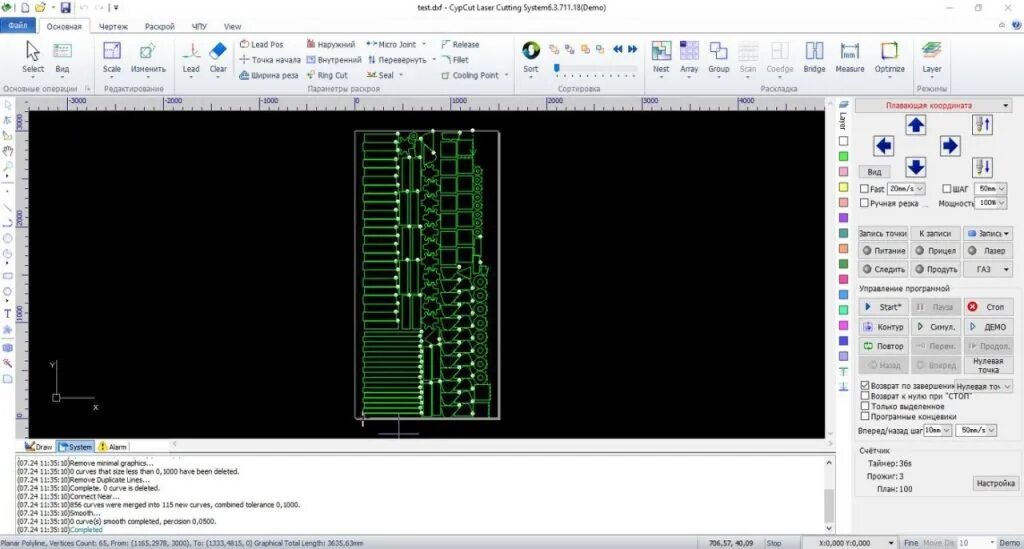Click the Lead lines tool
Screen dimensions: 1024x549
191,57
